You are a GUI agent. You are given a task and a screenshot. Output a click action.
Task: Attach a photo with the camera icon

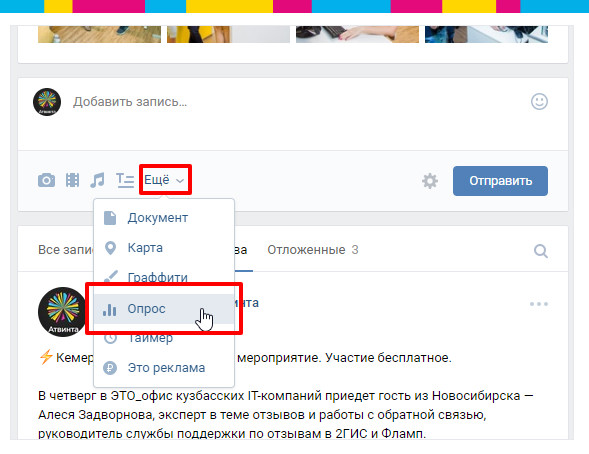[x=46, y=180]
